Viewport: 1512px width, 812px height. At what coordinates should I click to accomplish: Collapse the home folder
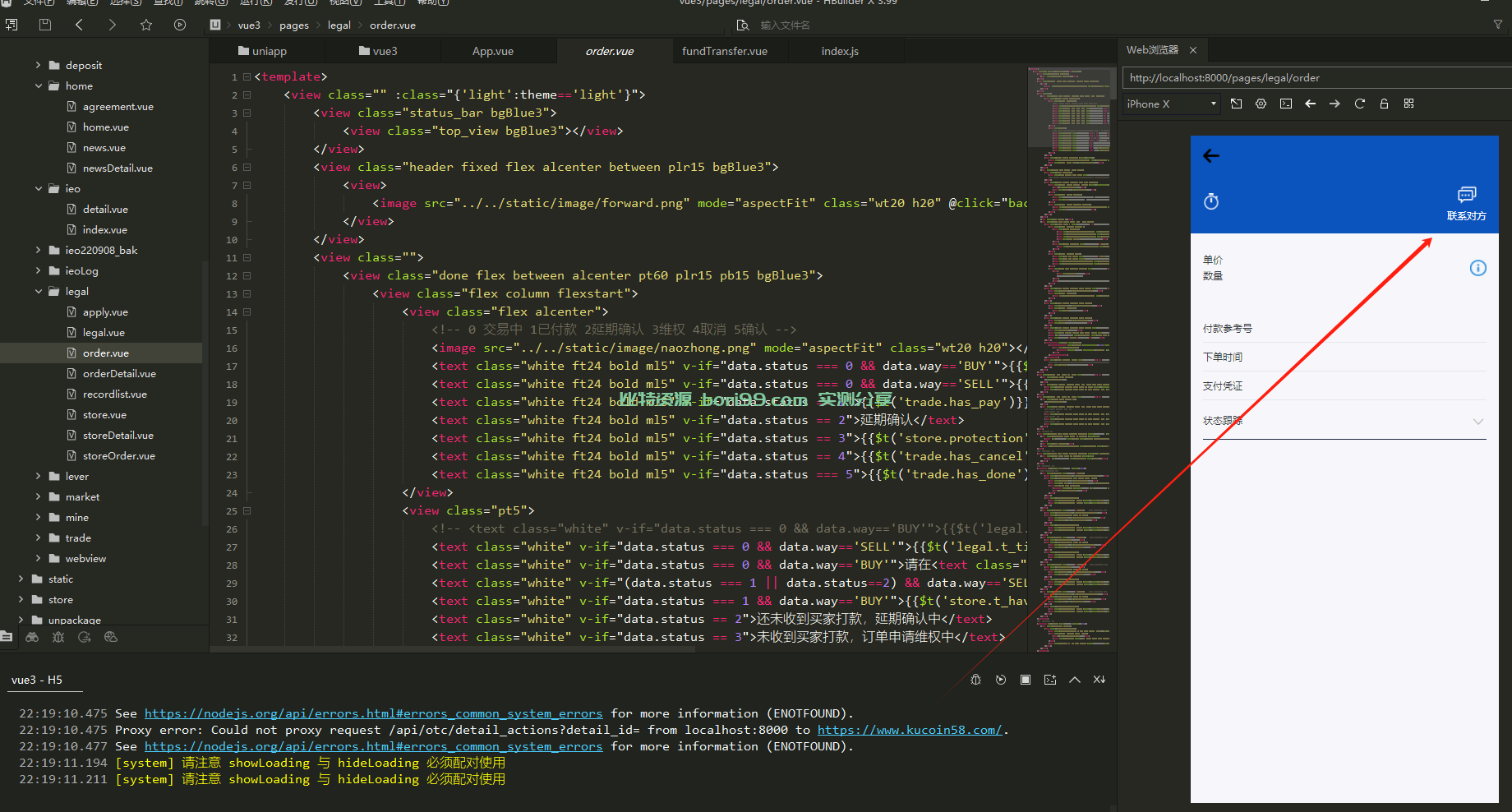tap(38, 85)
